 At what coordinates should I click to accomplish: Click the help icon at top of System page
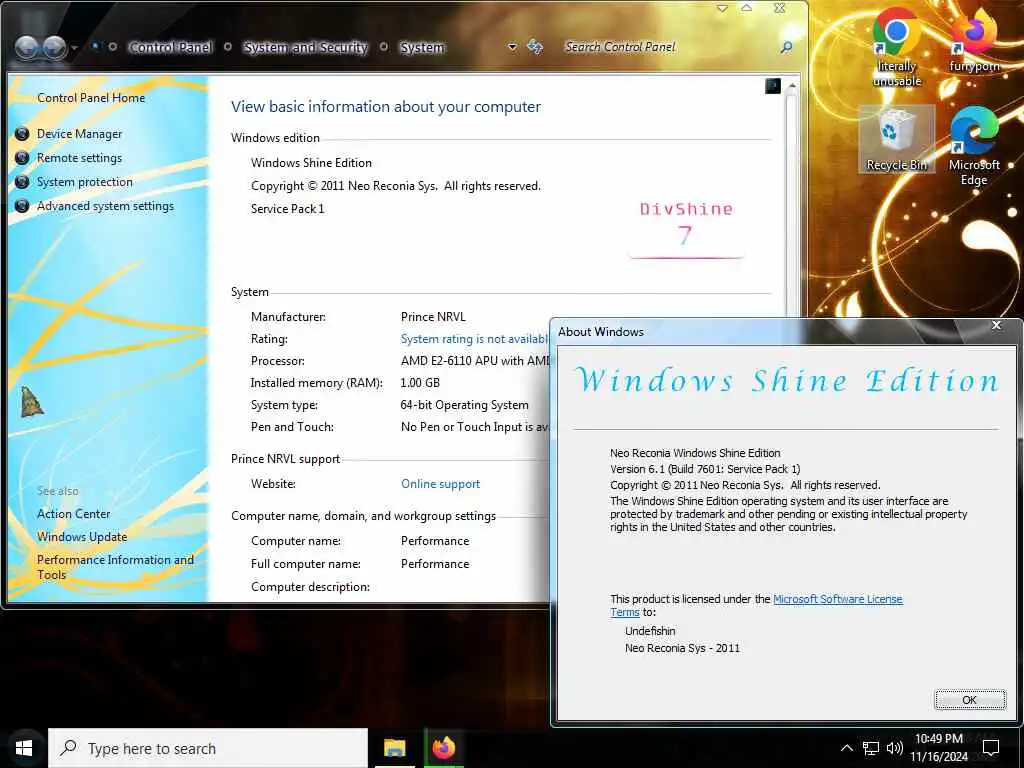coord(773,86)
